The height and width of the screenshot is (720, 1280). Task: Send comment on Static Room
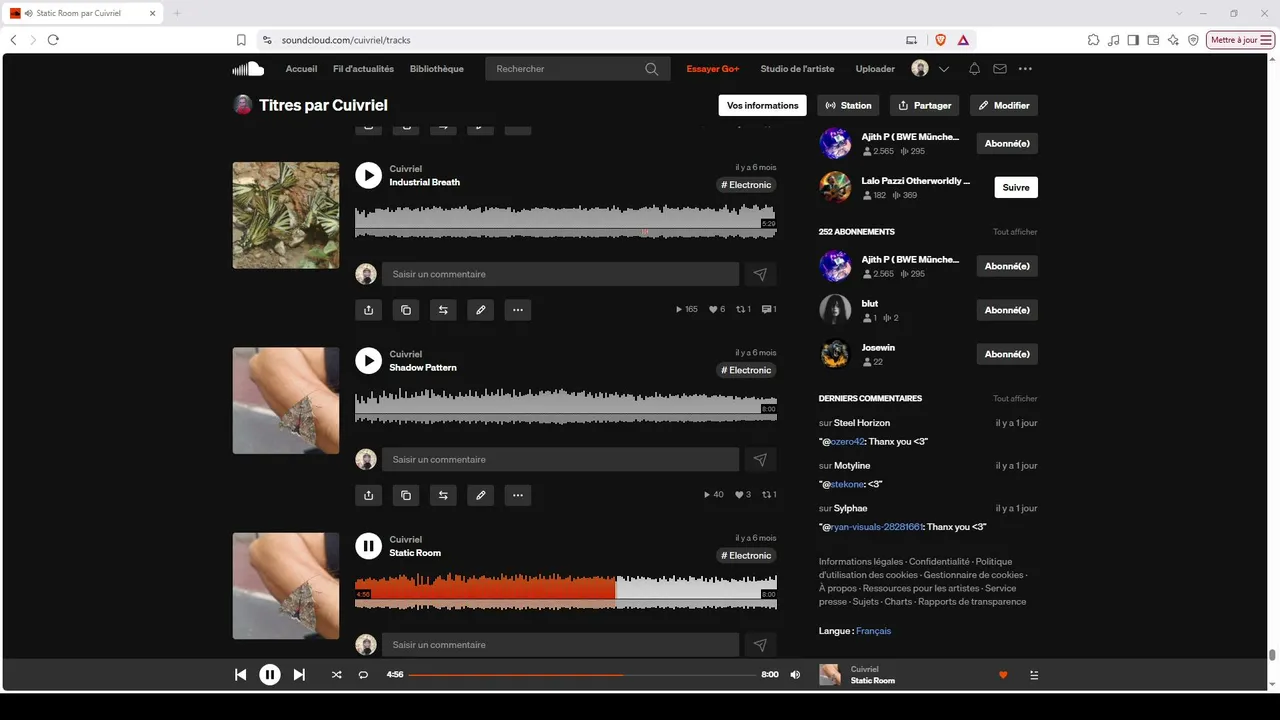760,645
